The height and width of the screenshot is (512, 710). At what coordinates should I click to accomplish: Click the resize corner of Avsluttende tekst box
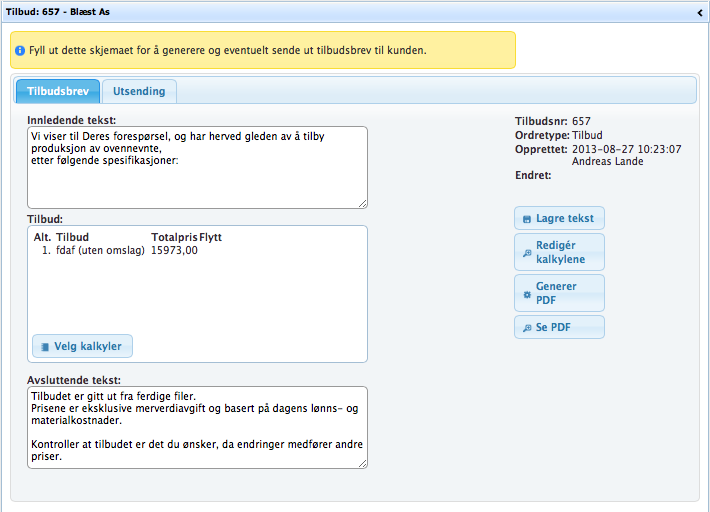tap(362, 463)
